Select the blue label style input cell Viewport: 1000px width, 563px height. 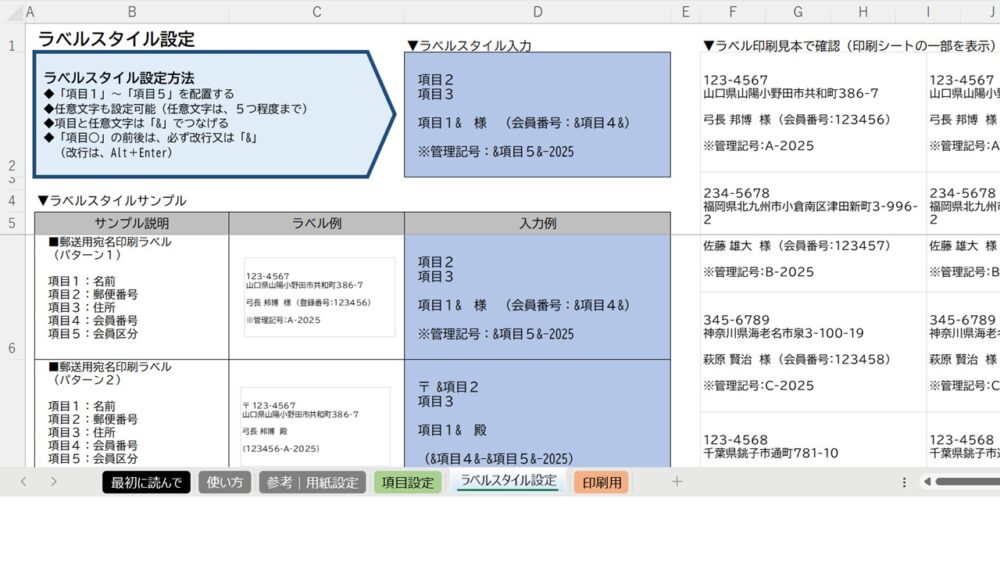pos(537,114)
